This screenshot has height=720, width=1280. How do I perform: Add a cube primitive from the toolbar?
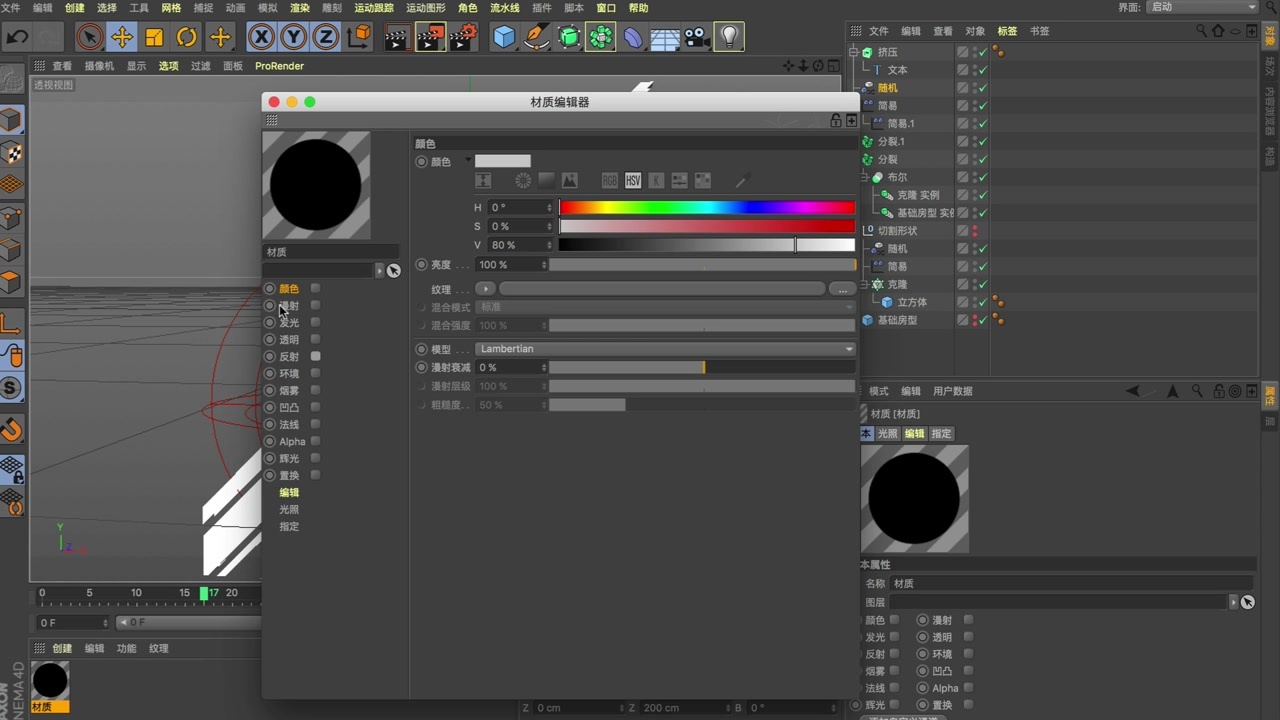click(504, 38)
